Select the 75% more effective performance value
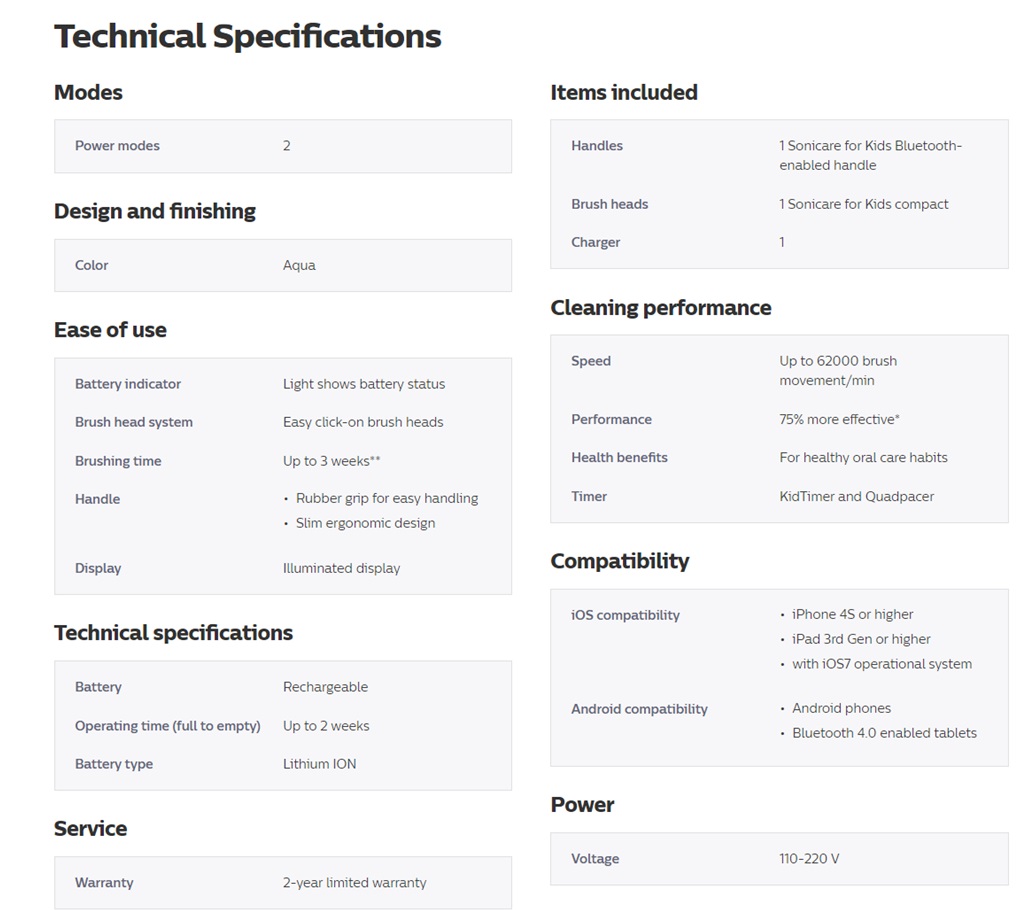Viewport: 1018px width, 910px height. (839, 419)
